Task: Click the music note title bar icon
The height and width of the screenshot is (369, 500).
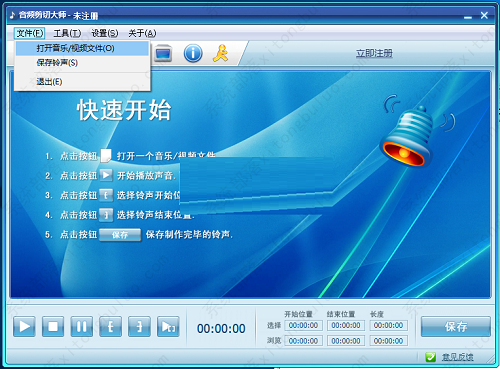Action: (12, 15)
